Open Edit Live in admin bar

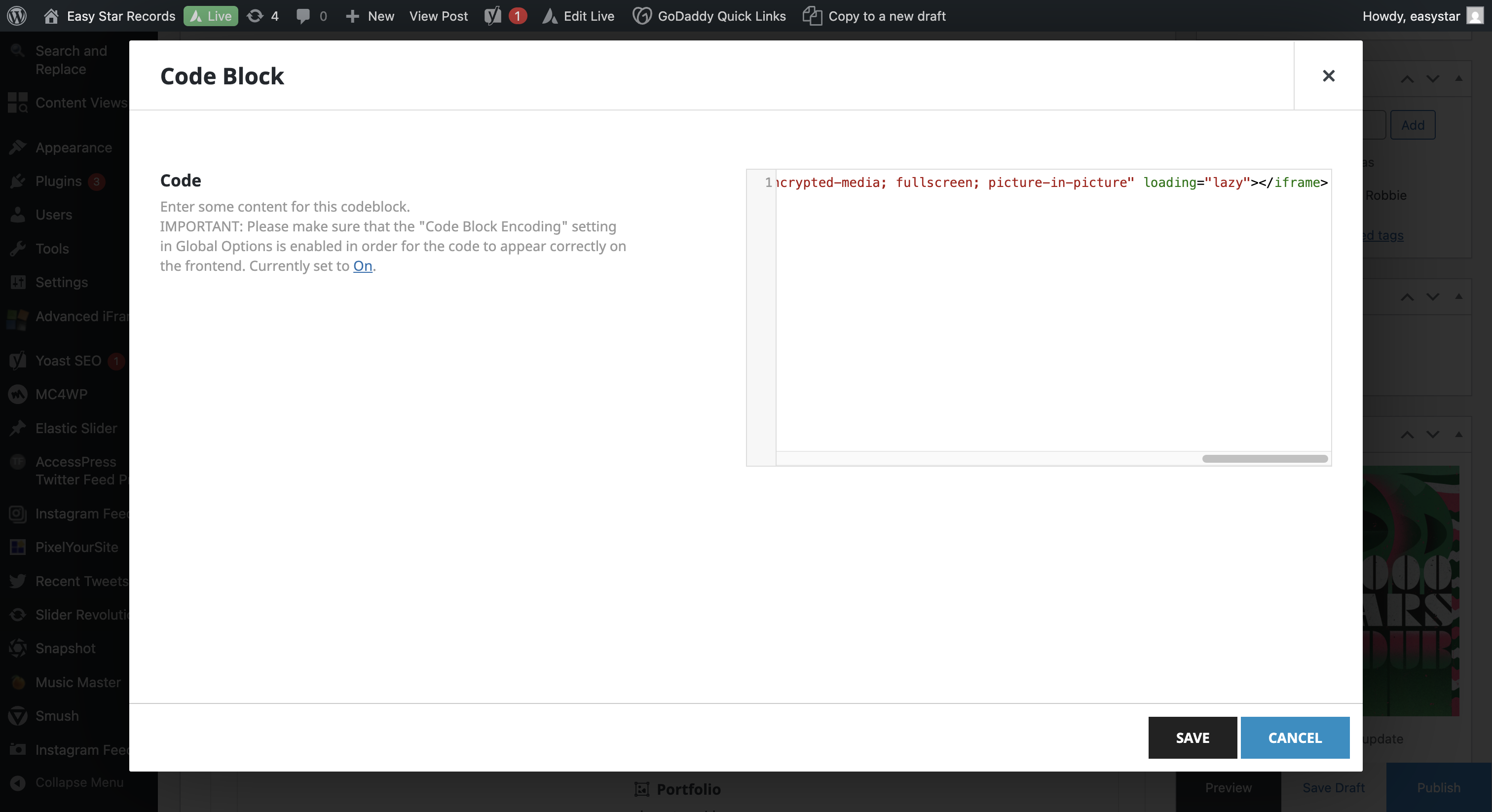[x=588, y=16]
